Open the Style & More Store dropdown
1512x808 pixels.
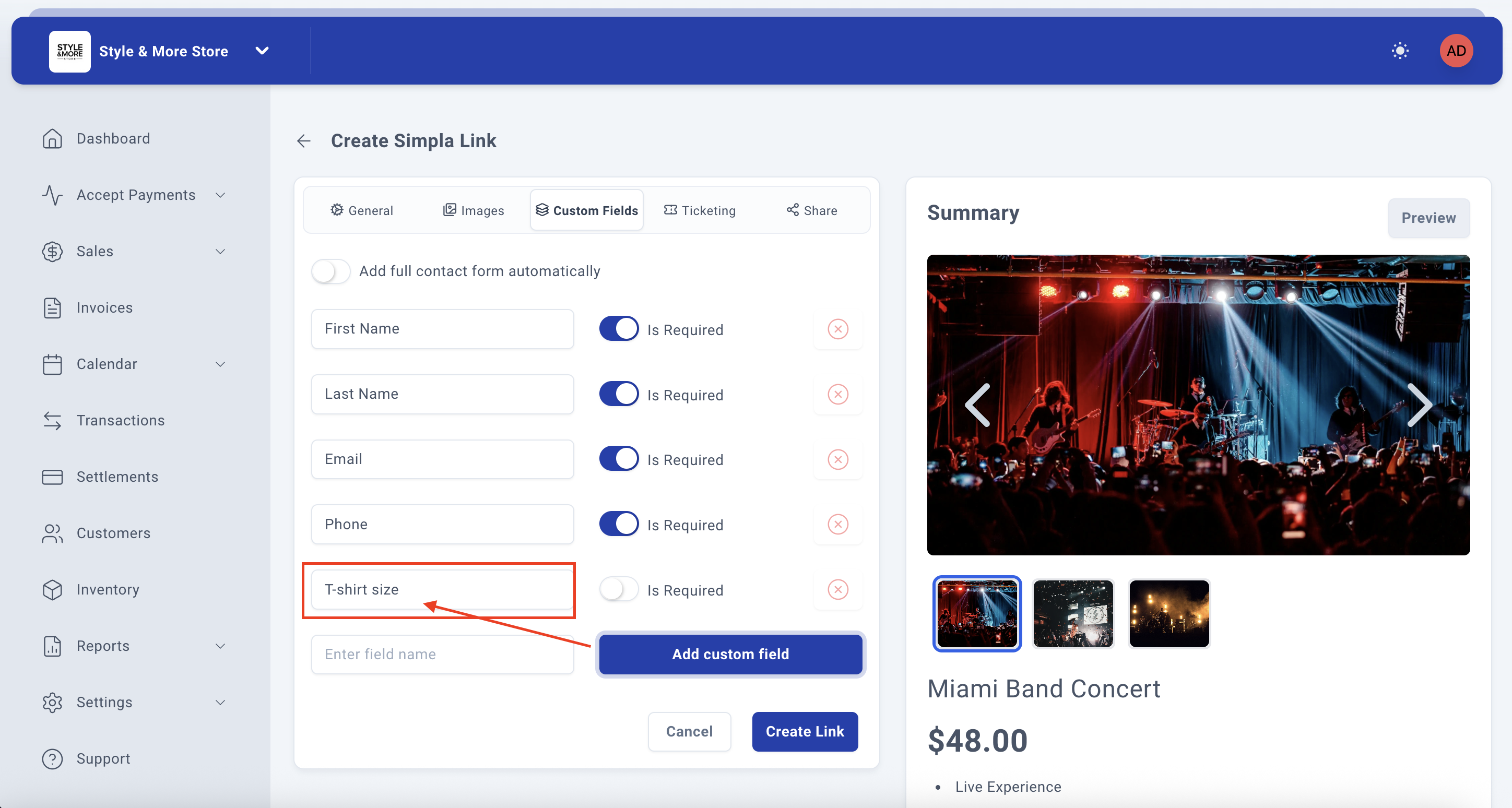pyautogui.click(x=262, y=51)
